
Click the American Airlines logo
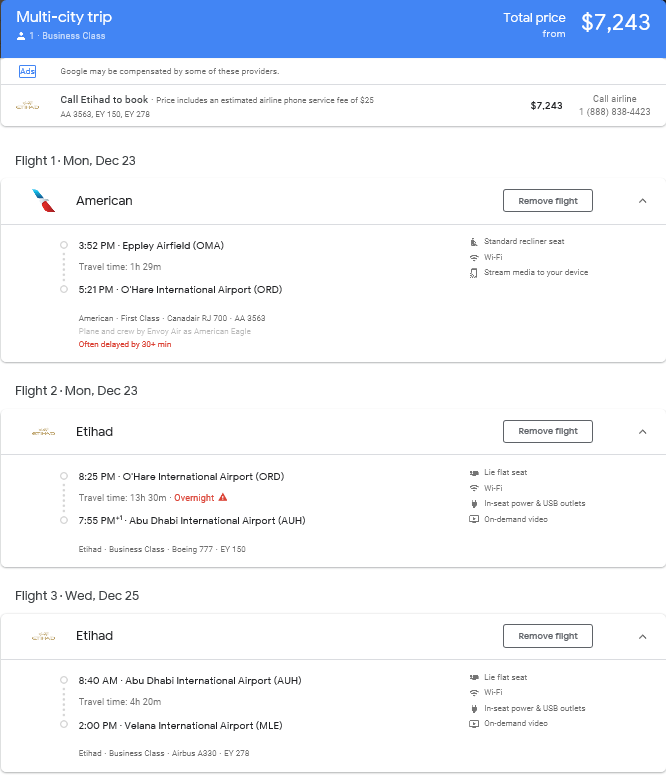(x=44, y=201)
